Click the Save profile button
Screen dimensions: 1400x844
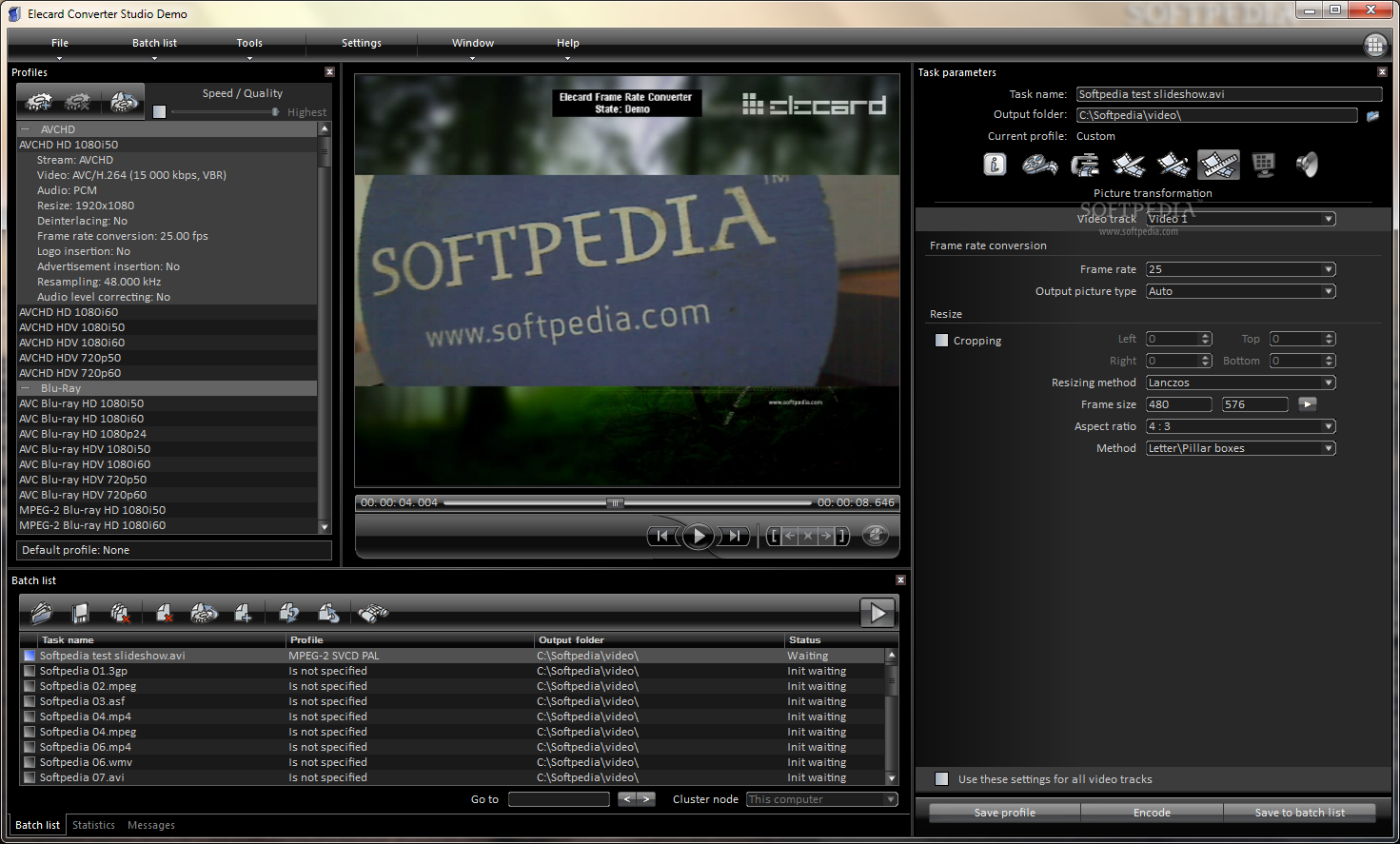pos(1004,813)
